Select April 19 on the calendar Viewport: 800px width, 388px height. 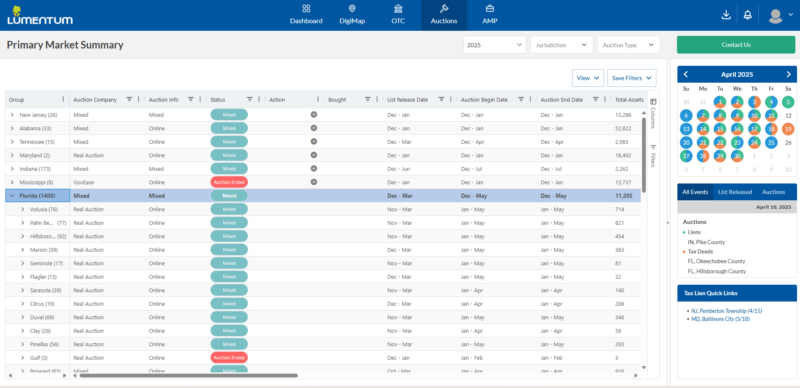[788, 129]
